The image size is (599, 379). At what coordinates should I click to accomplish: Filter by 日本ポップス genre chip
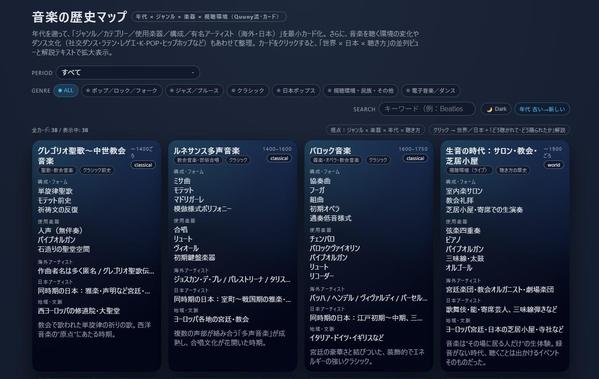coord(296,91)
